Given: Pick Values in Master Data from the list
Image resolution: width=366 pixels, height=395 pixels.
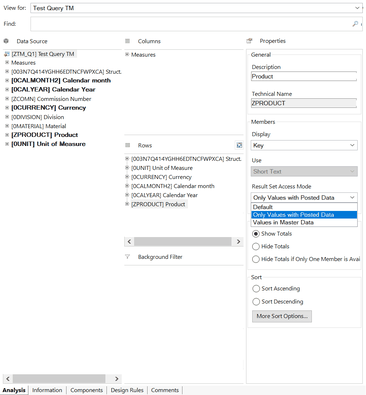Looking at the screenshot, I should pyautogui.click(x=304, y=222).
